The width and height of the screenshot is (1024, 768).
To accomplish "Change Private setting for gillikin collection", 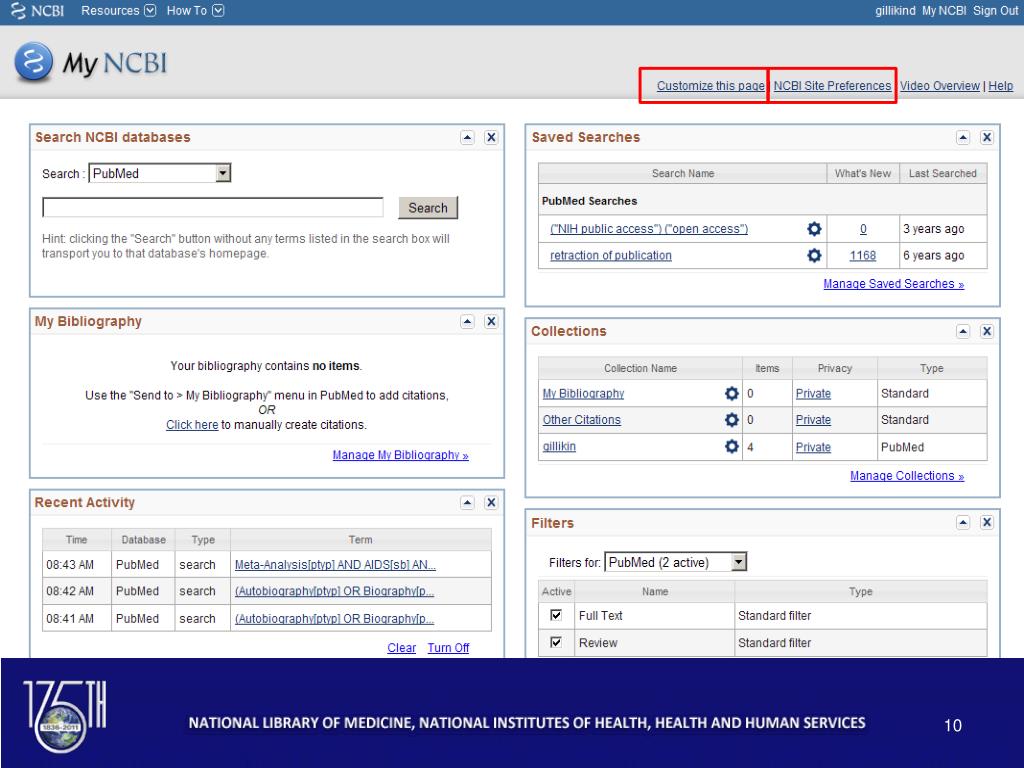I will click(x=813, y=447).
